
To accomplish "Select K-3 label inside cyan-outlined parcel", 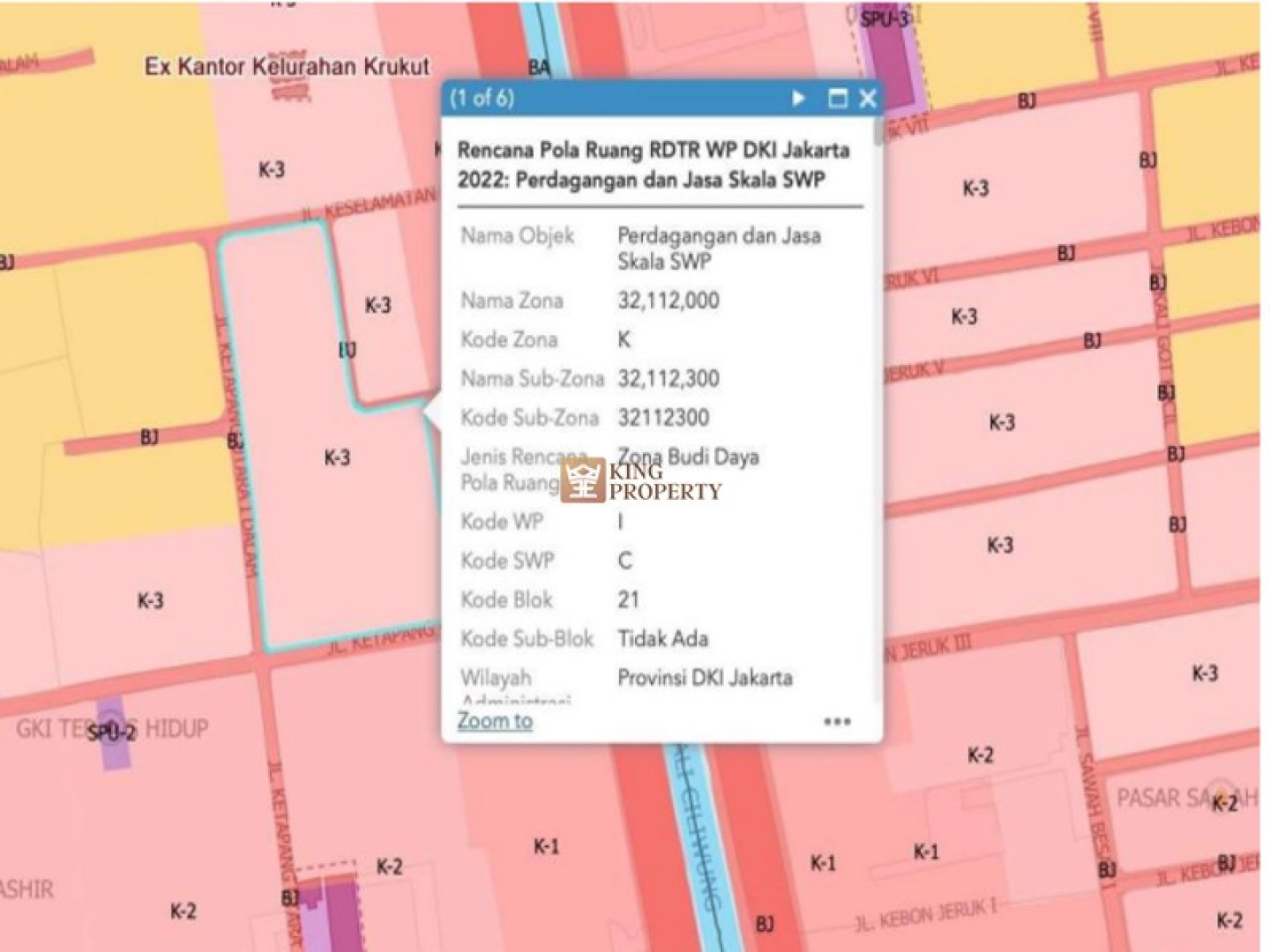I will [337, 457].
